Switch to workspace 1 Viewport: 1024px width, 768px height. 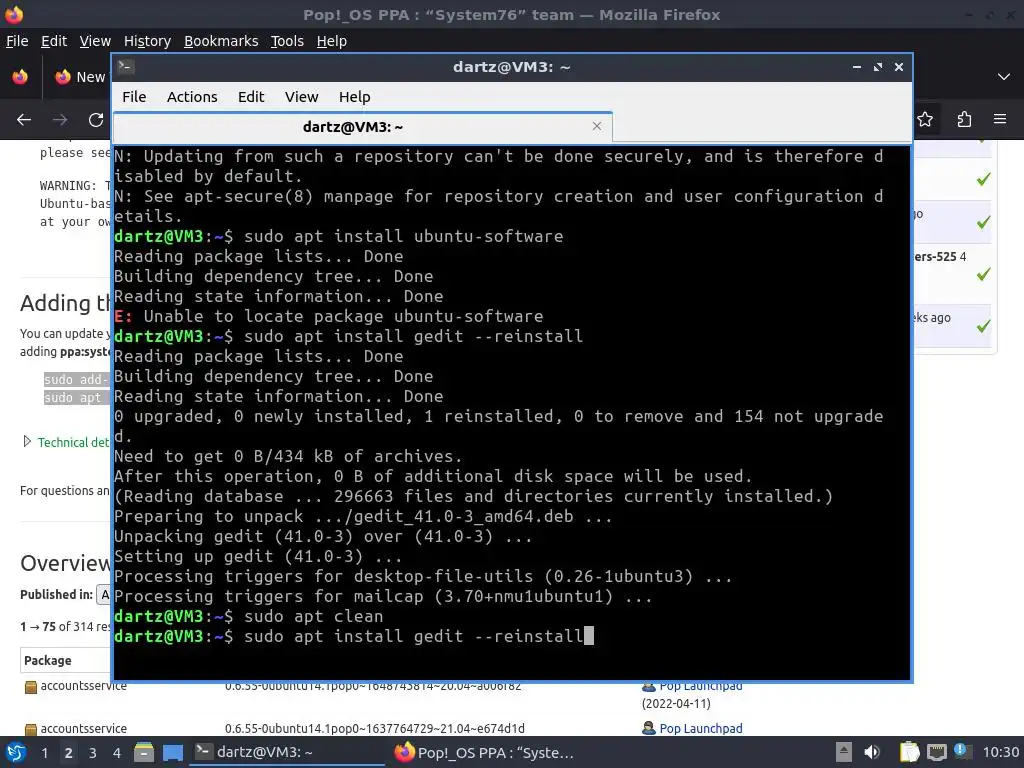[x=44, y=752]
